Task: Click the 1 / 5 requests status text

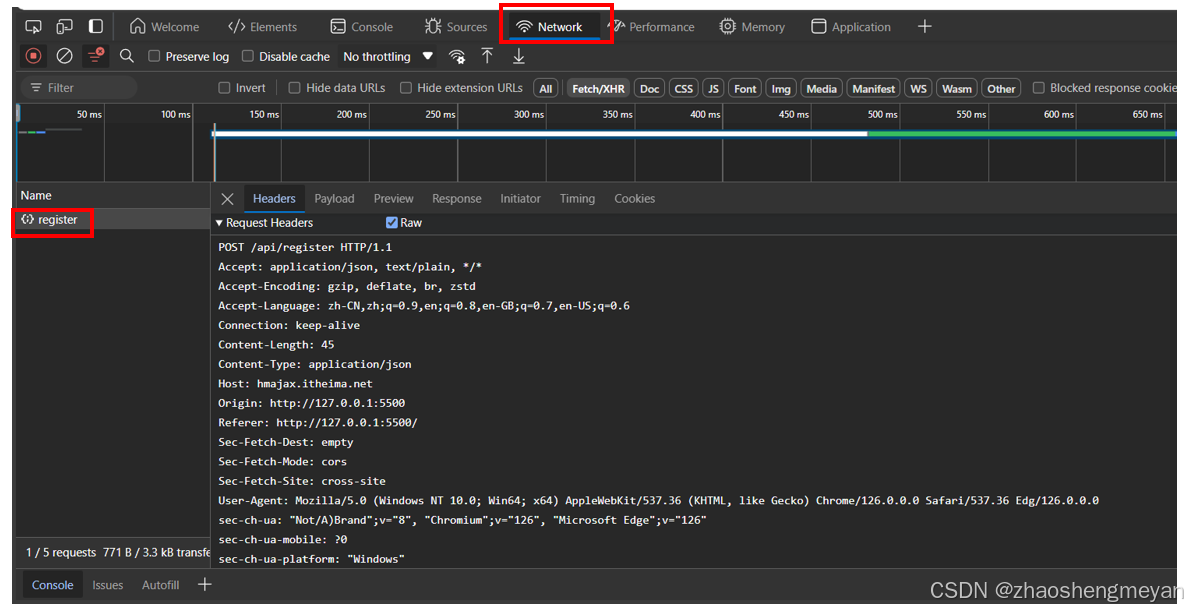Action: pyautogui.click(x=61, y=553)
